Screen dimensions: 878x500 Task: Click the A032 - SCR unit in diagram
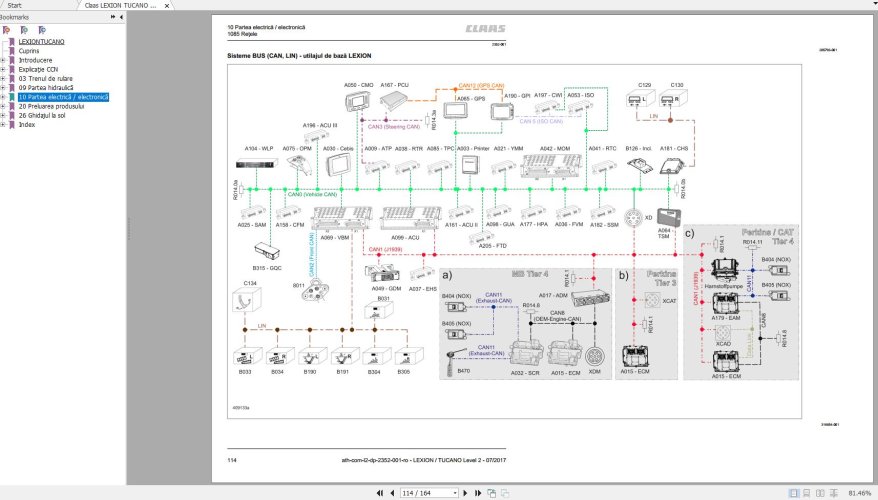(x=525, y=354)
